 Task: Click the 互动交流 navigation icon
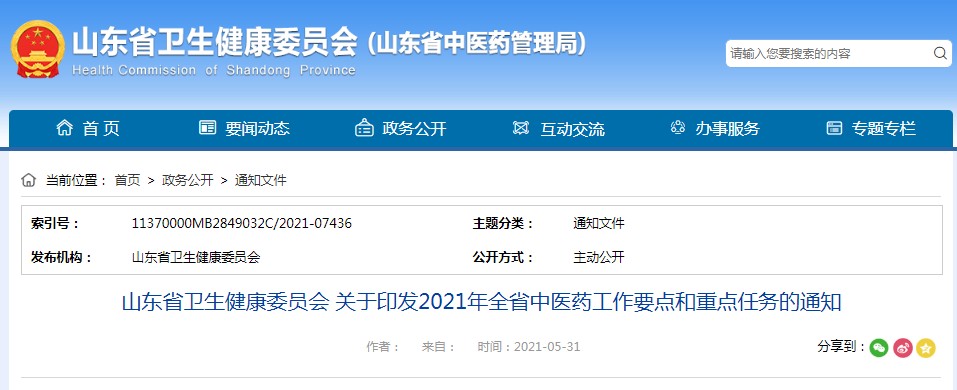tap(521, 128)
